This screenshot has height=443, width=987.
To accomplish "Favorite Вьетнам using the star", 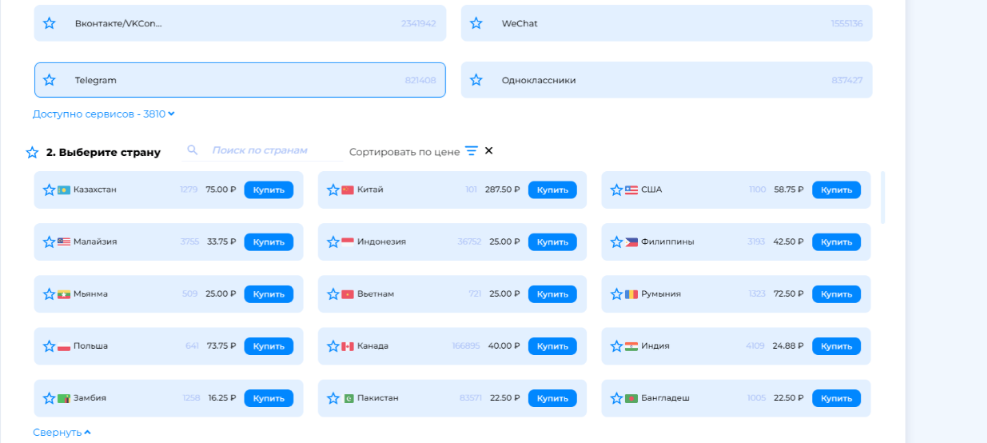I will [334, 294].
